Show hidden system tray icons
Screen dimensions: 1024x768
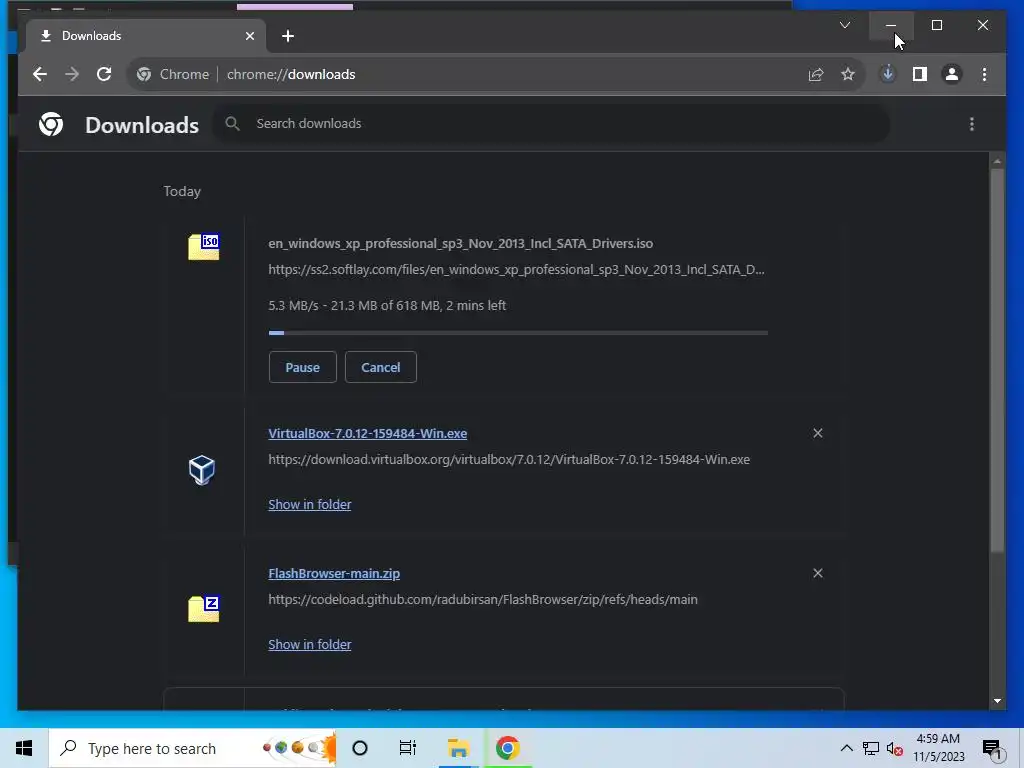pyautogui.click(x=846, y=748)
